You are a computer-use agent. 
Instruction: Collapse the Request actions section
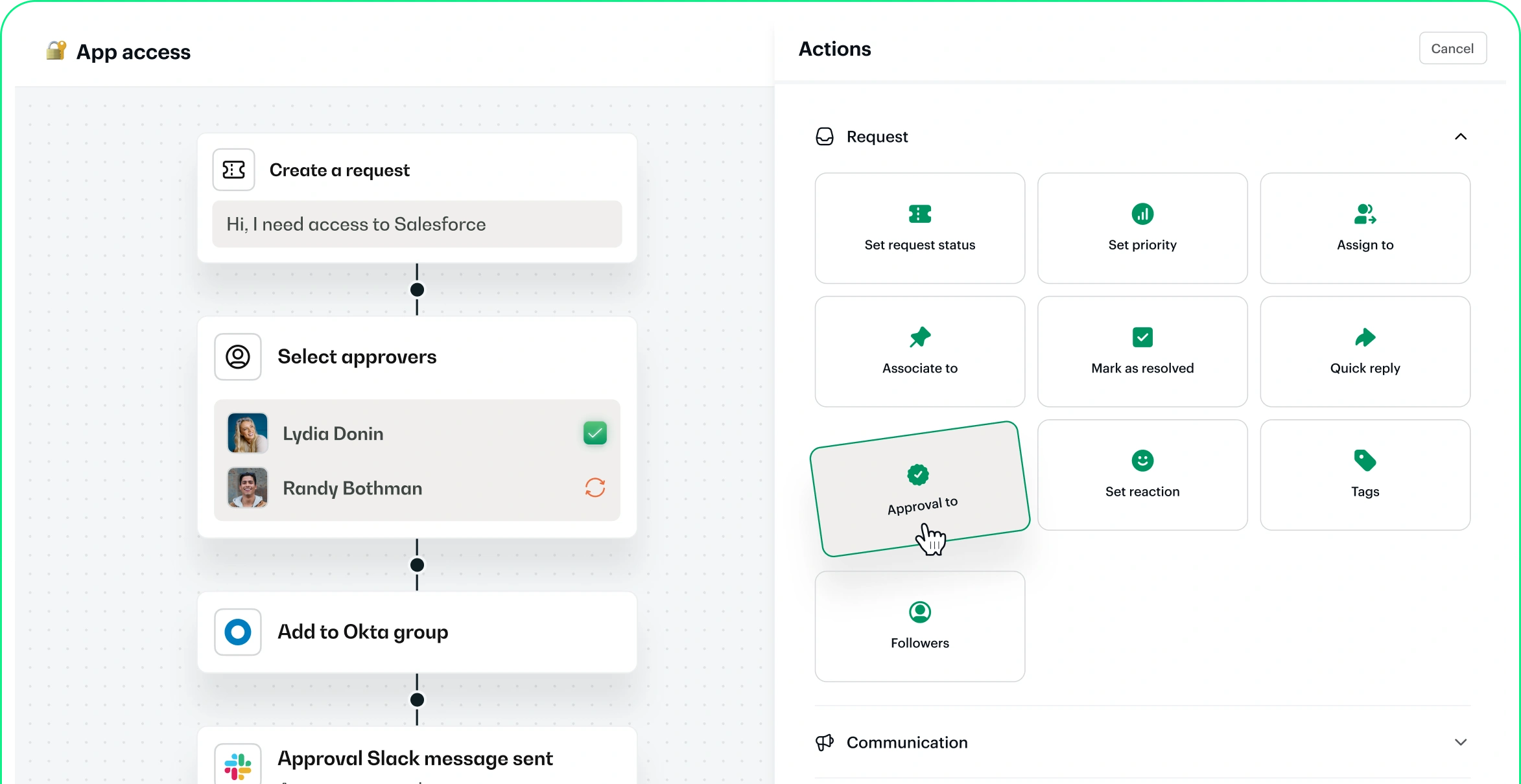(1461, 137)
